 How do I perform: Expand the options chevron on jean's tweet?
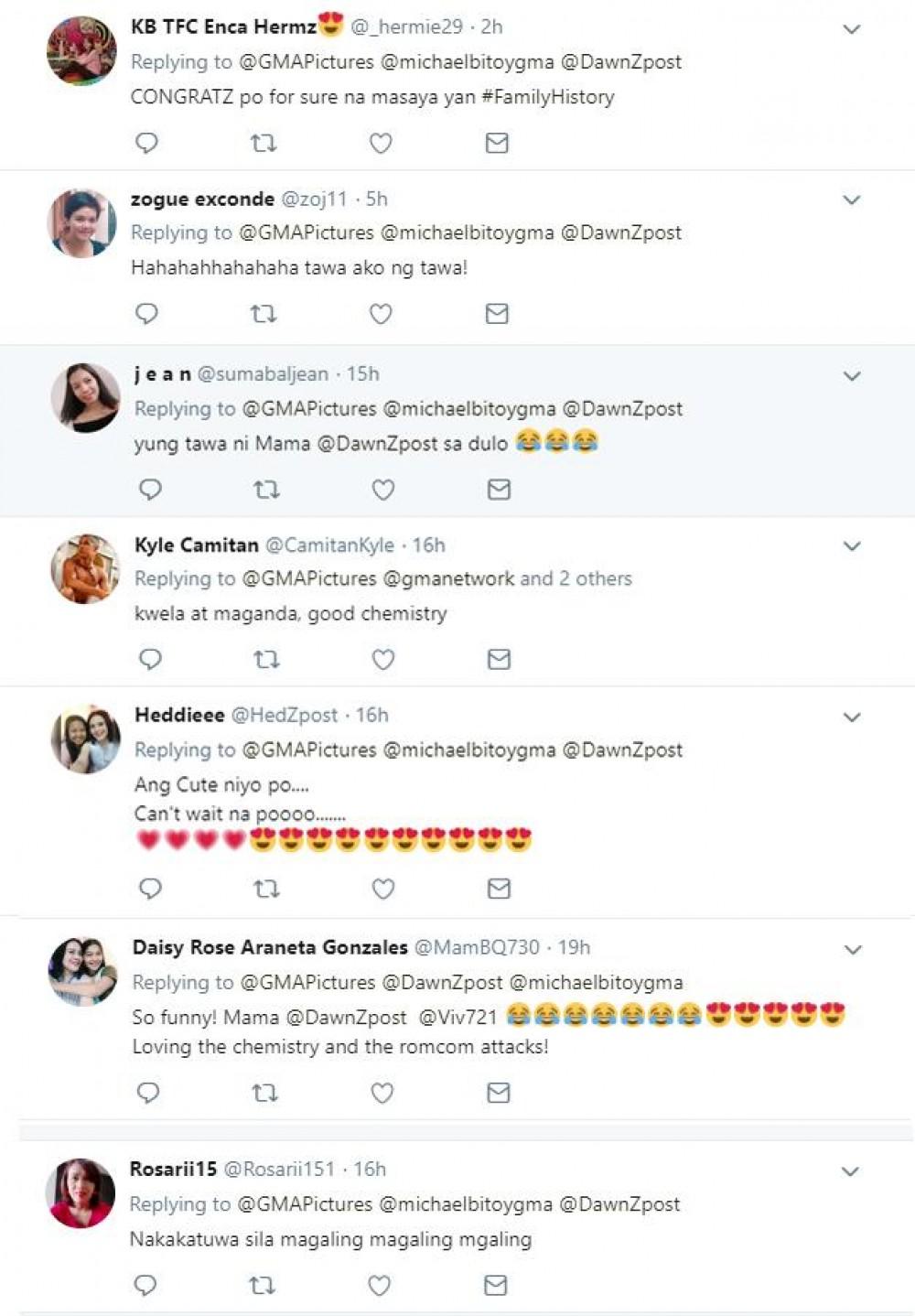click(852, 376)
